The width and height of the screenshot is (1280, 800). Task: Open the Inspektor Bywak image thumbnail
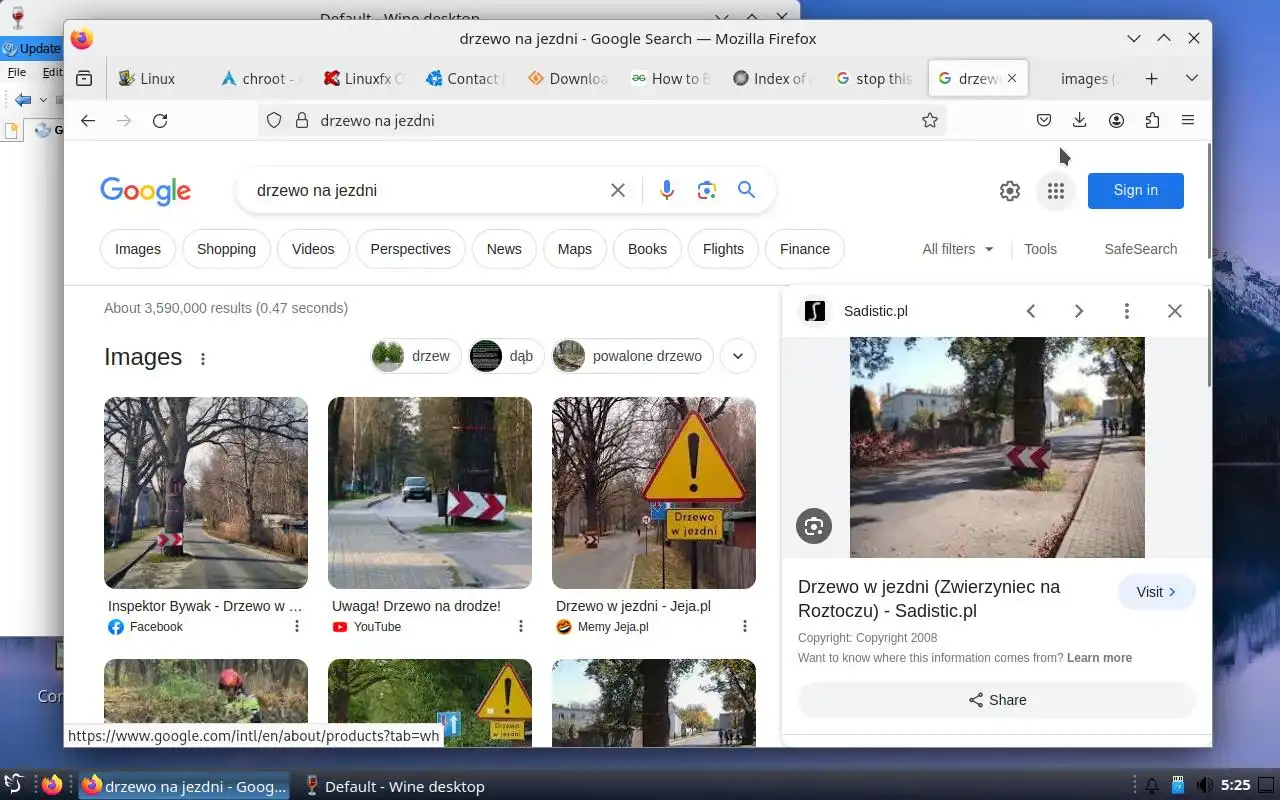[206, 493]
